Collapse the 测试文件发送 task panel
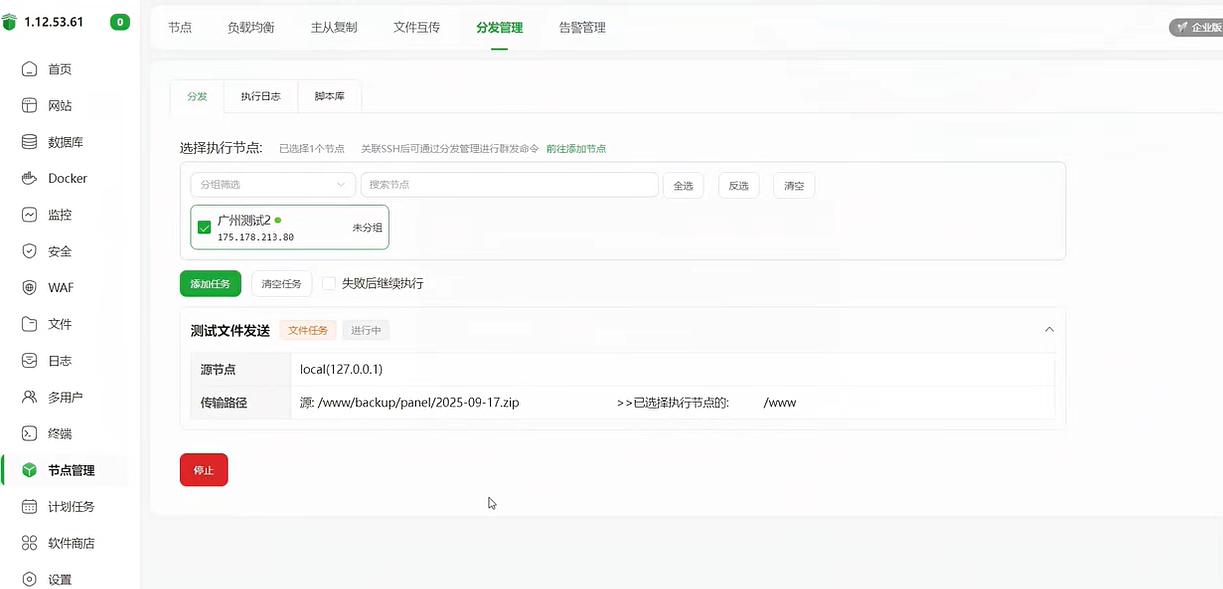 1049,329
